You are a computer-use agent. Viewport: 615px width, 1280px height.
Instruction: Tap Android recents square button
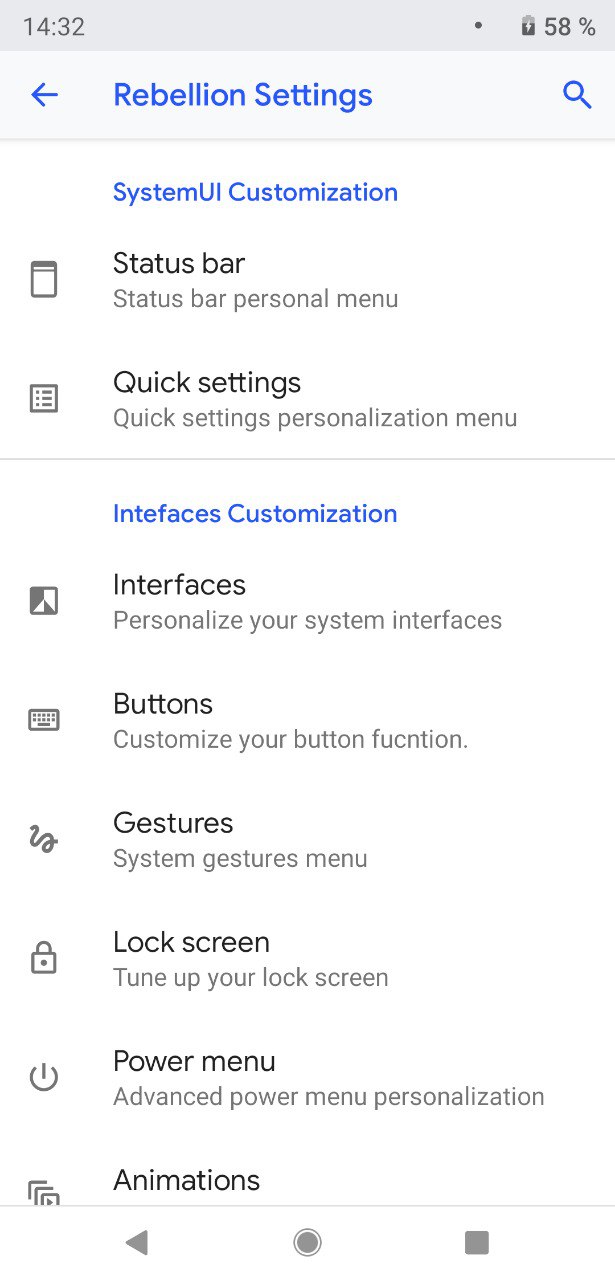(x=477, y=1242)
